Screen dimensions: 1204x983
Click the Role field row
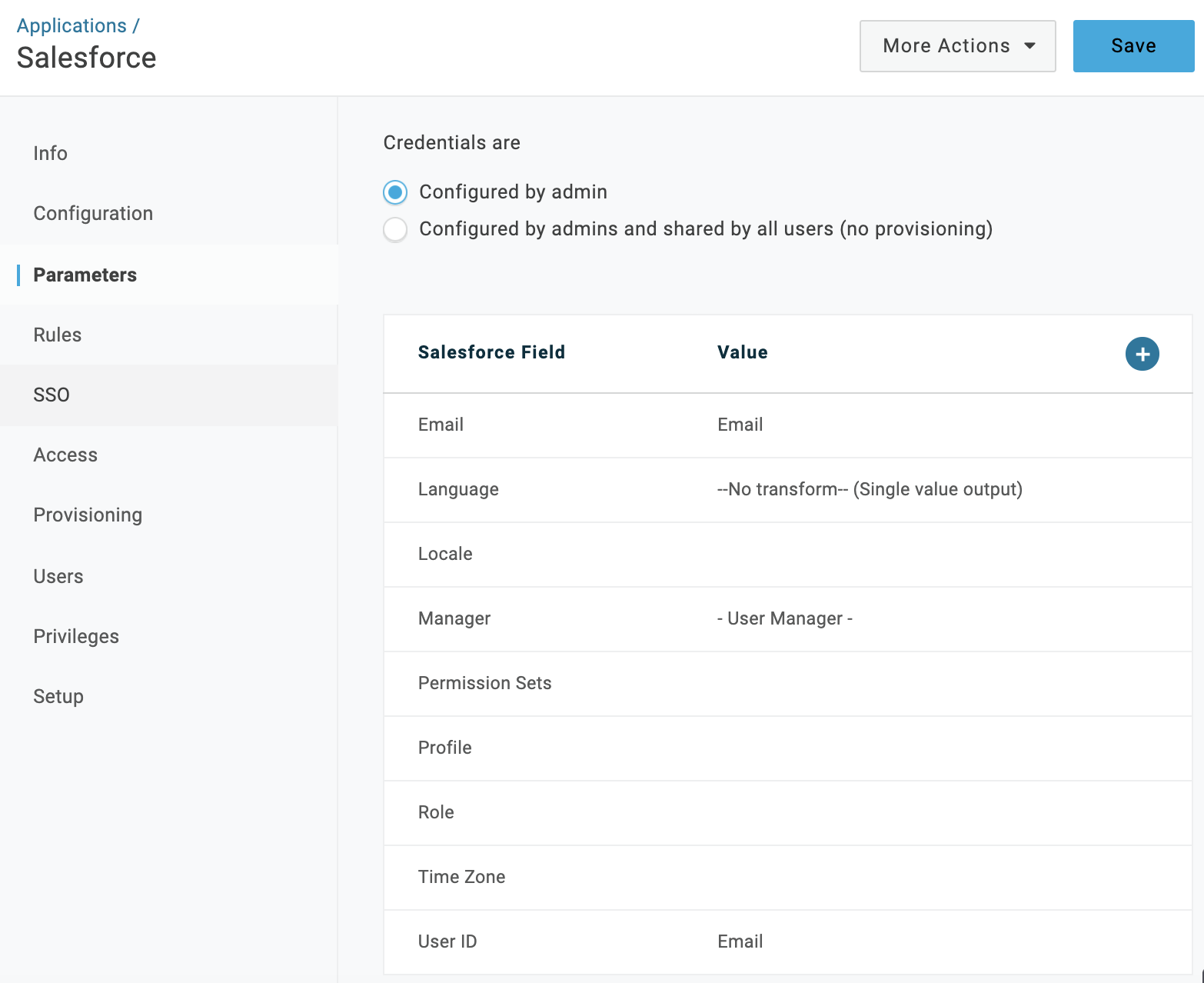pyautogui.click(x=787, y=813)
